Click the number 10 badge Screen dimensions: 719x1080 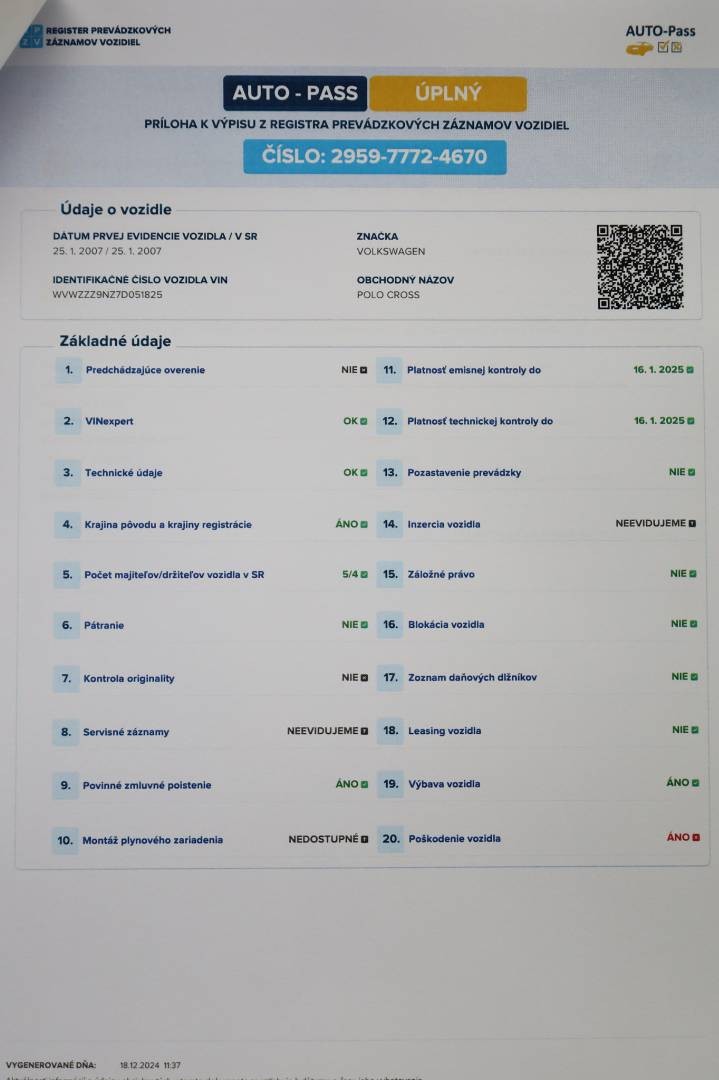point(65,840)
